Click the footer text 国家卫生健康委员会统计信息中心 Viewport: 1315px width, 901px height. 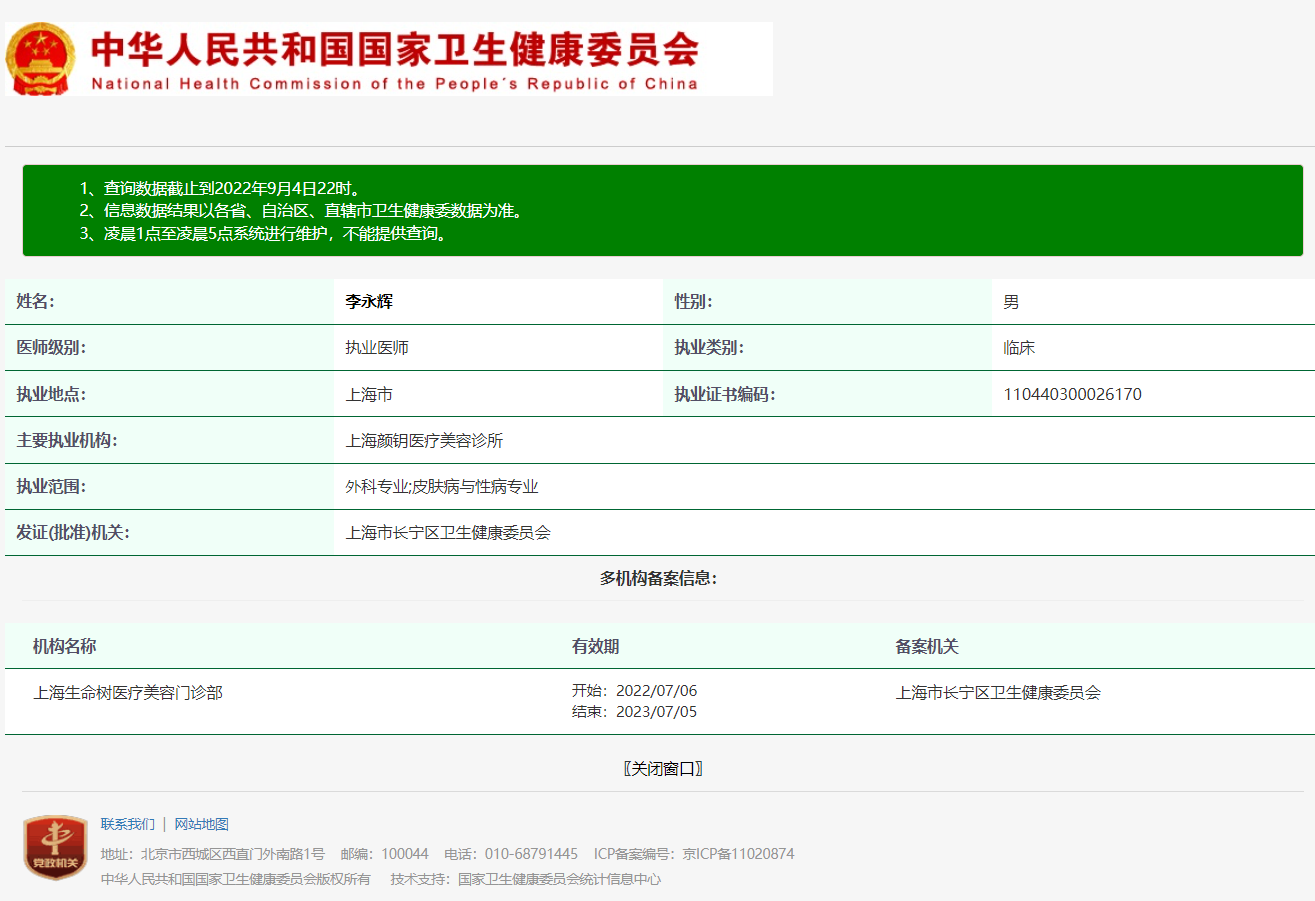tap(560, 879)
